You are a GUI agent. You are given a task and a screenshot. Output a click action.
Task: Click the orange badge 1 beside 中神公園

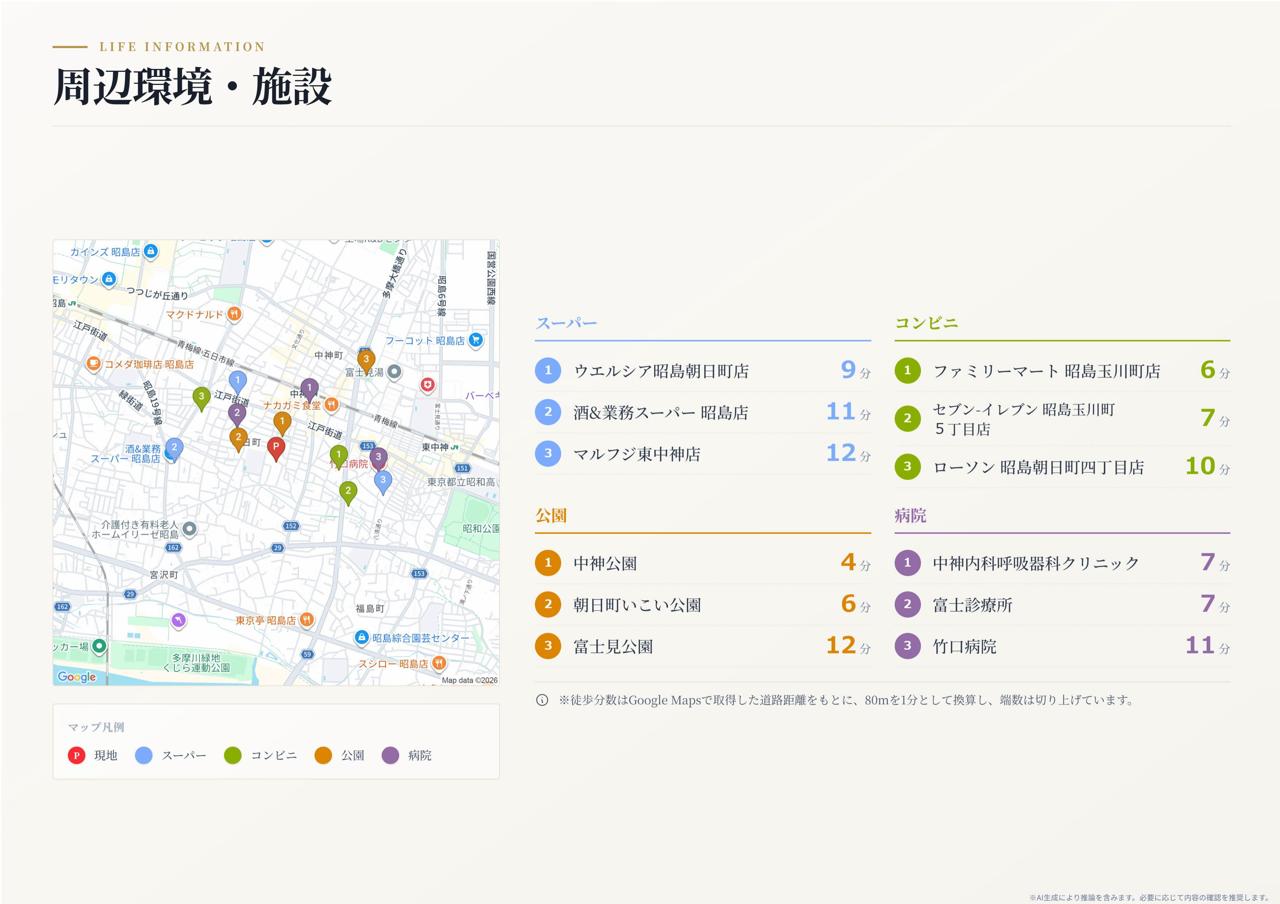548,563
